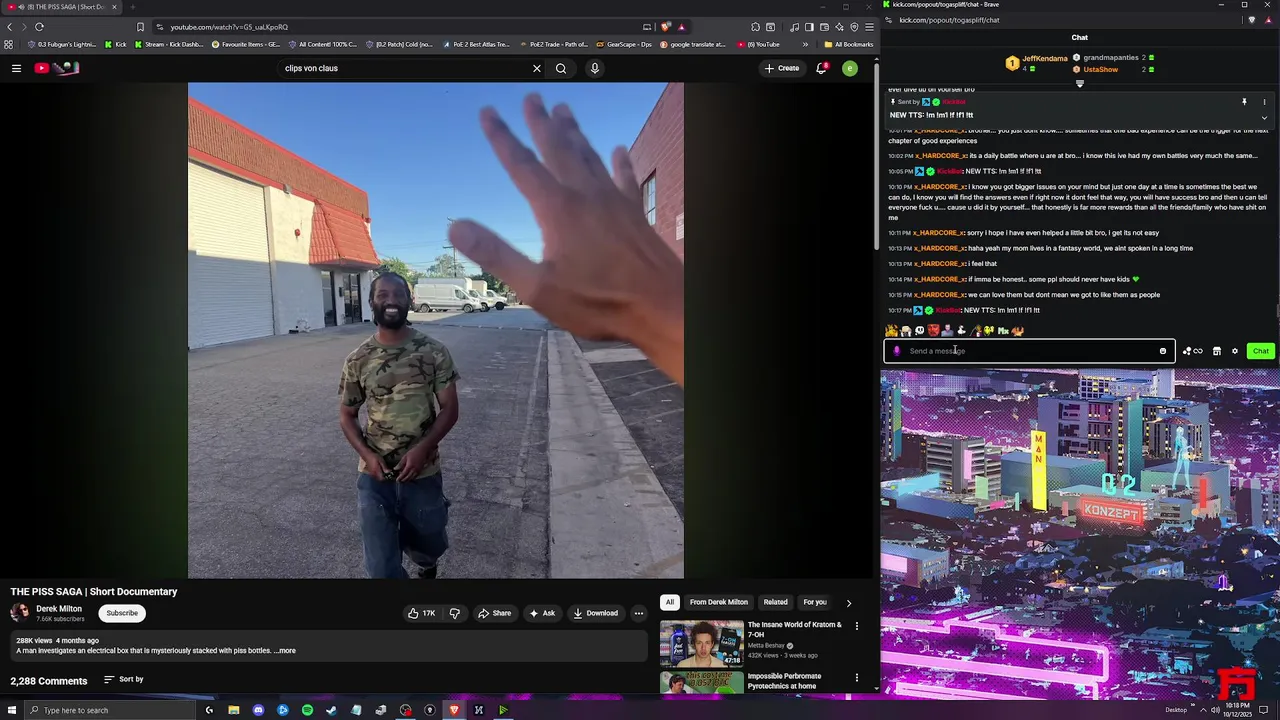Viewport: 1280px width, 720px height.
Task: Open Spotify from the taskbar
Action: [x=307, y=710]
